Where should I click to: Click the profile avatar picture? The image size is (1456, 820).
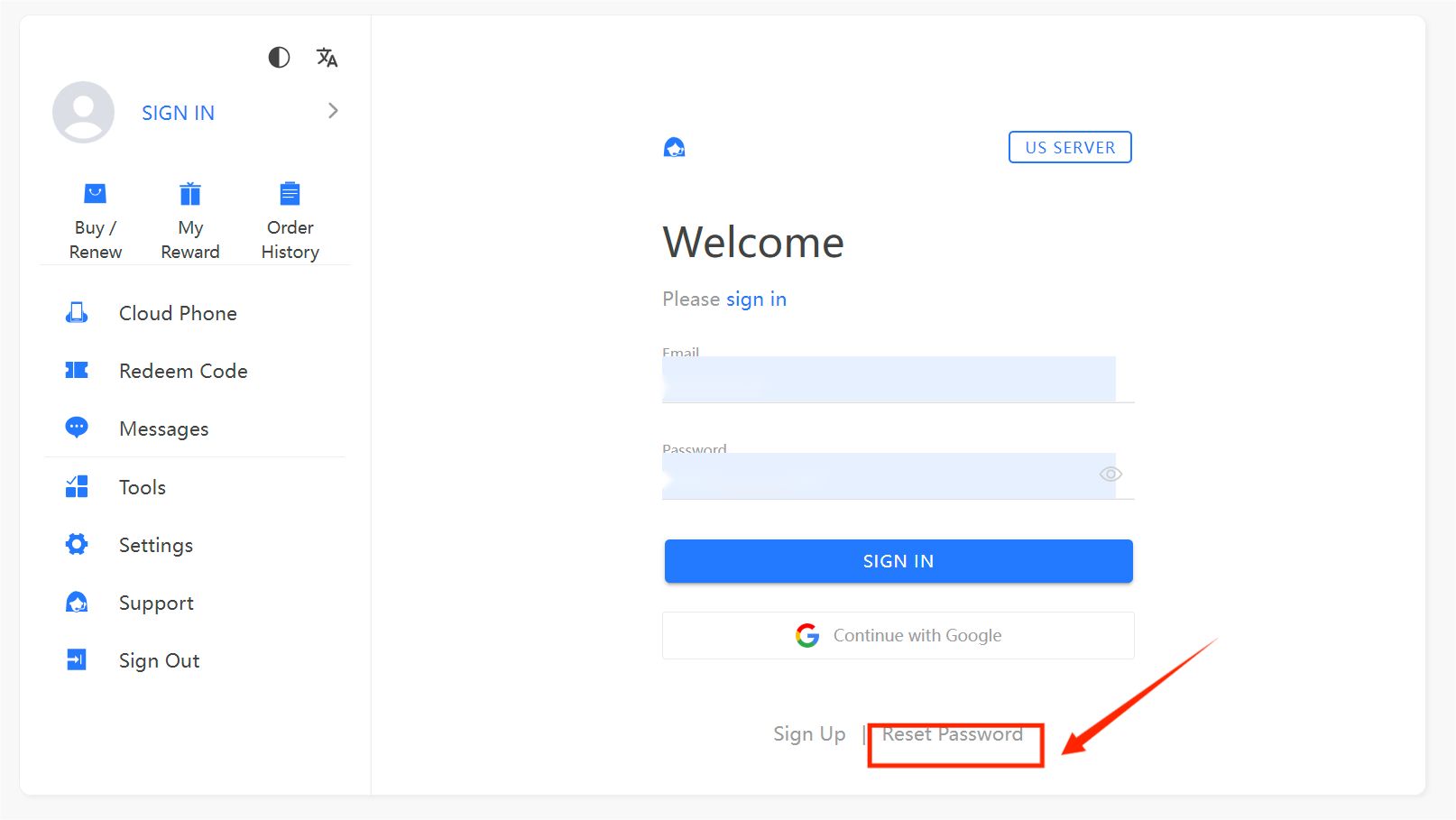[x=84, y=113]
